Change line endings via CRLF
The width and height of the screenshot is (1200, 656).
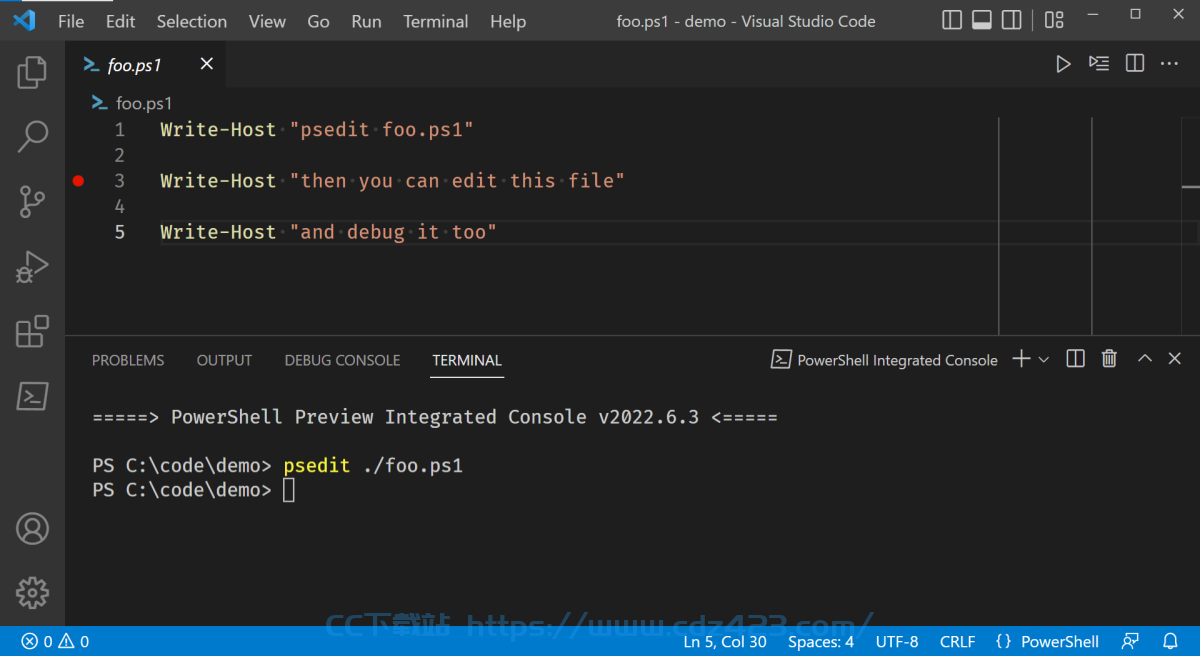click(957, 642)
